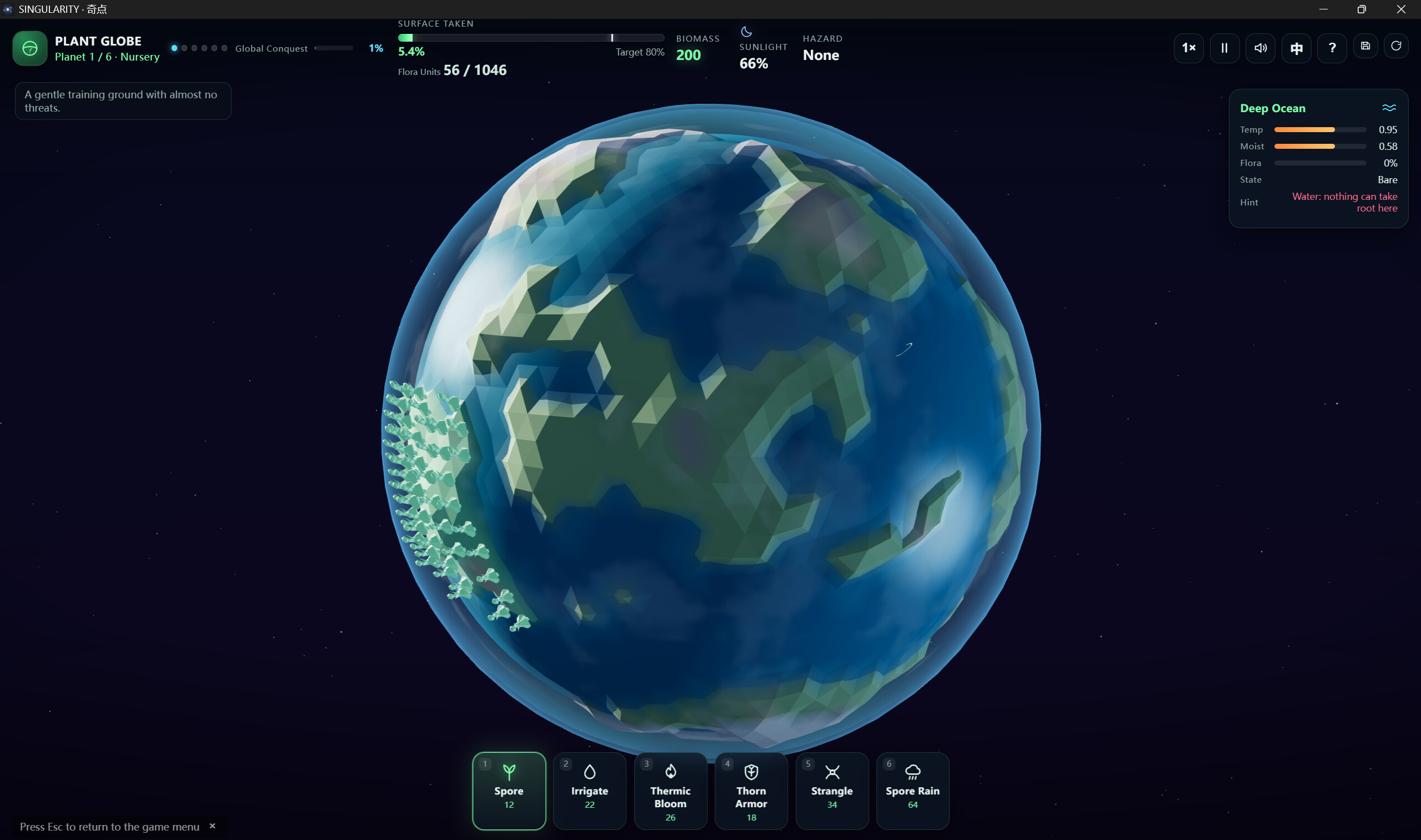Click the Moist value 0.58
This screenshot has height=840, width=1421.
coord(1388,146)
